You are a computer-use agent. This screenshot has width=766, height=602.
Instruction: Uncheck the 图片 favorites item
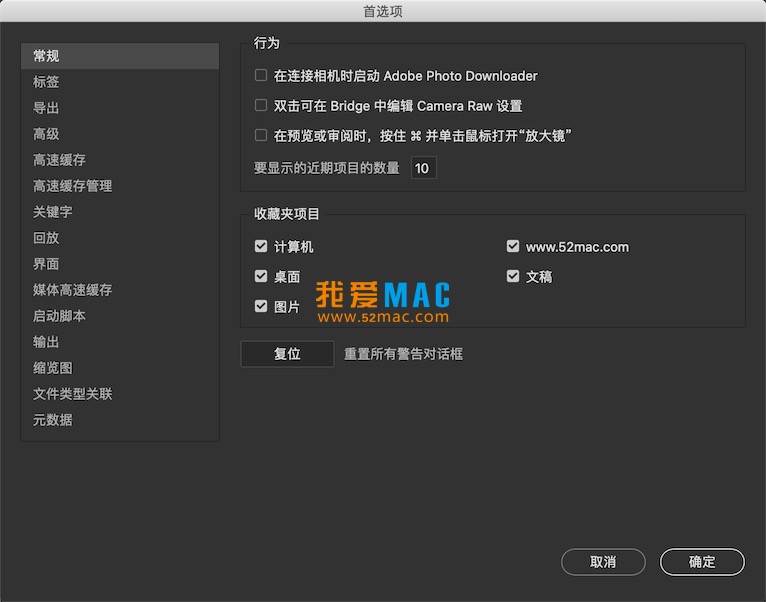[x=261, y=306]
